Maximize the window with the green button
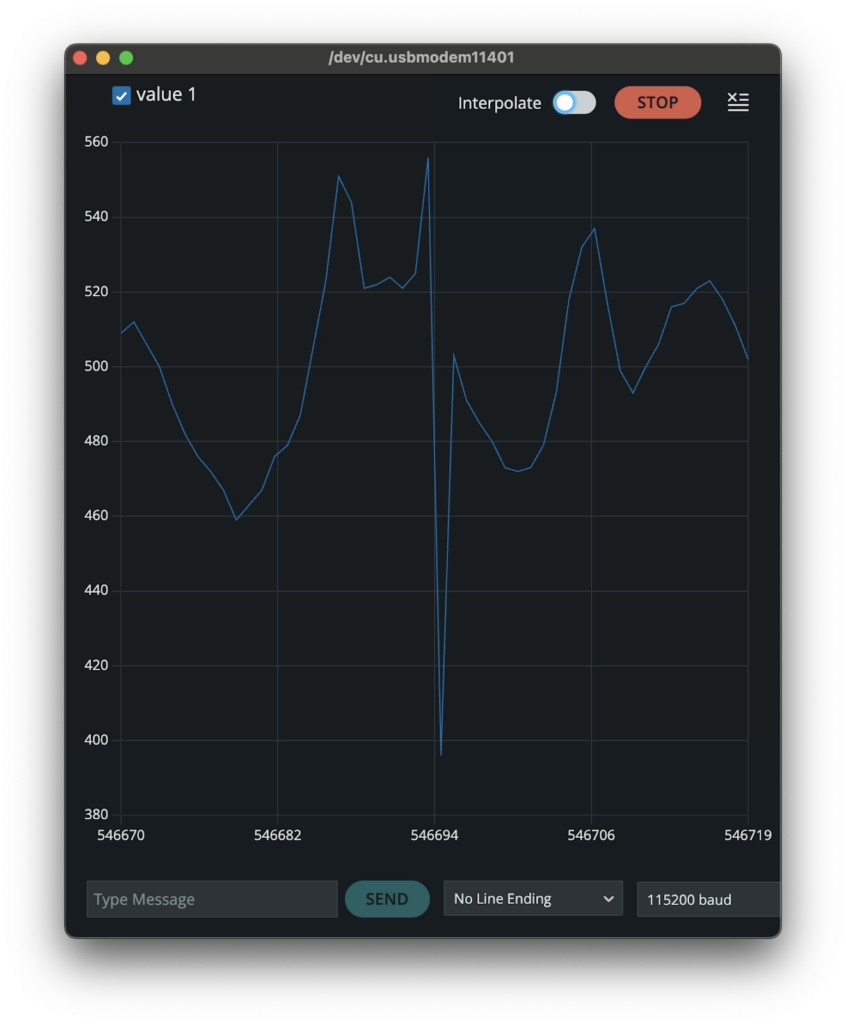 coord(126,58)
